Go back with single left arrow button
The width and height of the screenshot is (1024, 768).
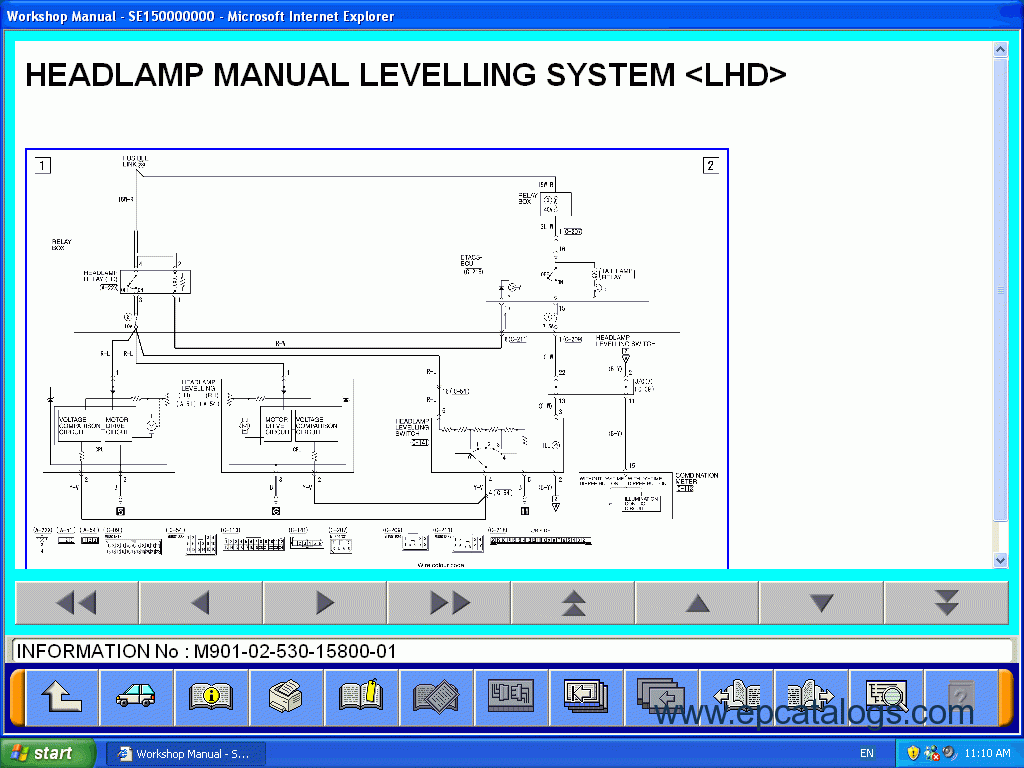coord(200,603)
